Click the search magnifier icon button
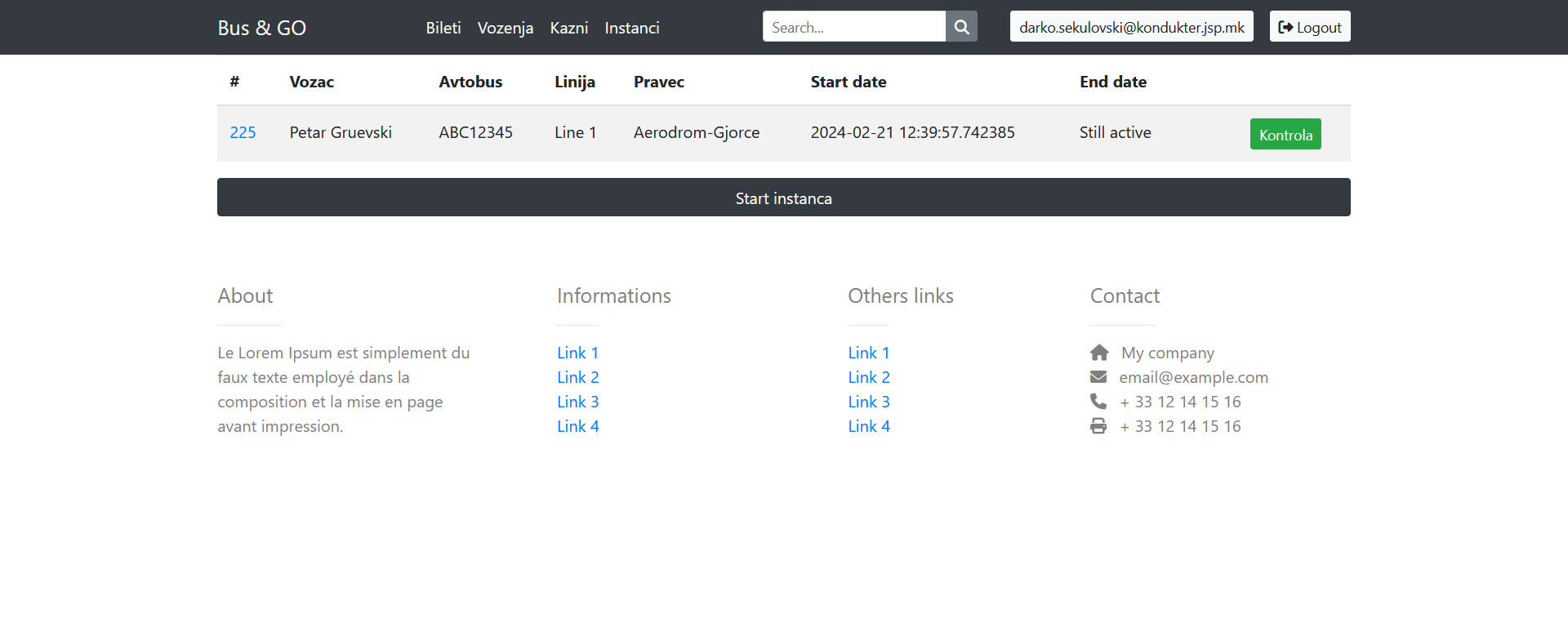This screenshot has height=631, width=1568. pyautogui.click(x=961, y=27)
